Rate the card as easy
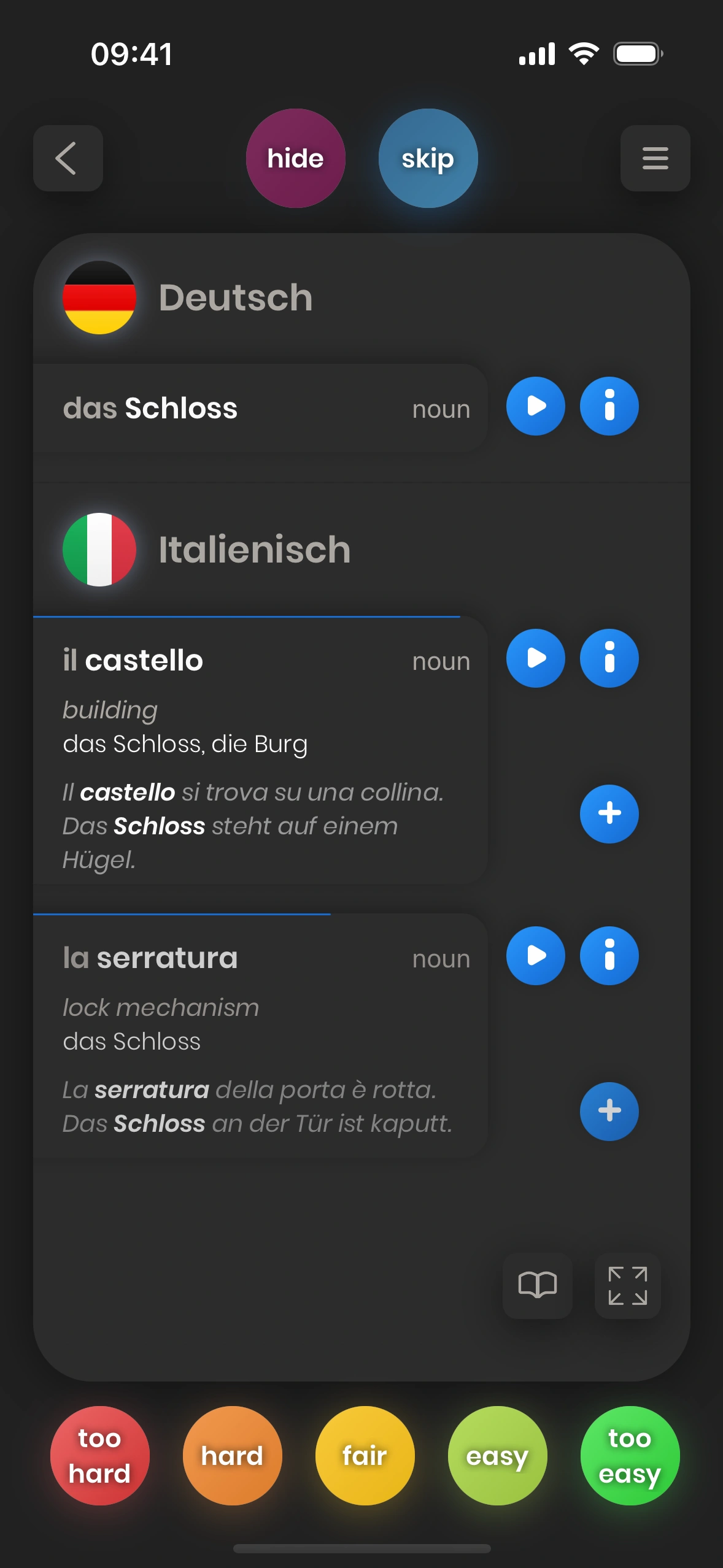Image resolution: width=723 pixels, height=1568 pixels. (x=497, y=1455)
